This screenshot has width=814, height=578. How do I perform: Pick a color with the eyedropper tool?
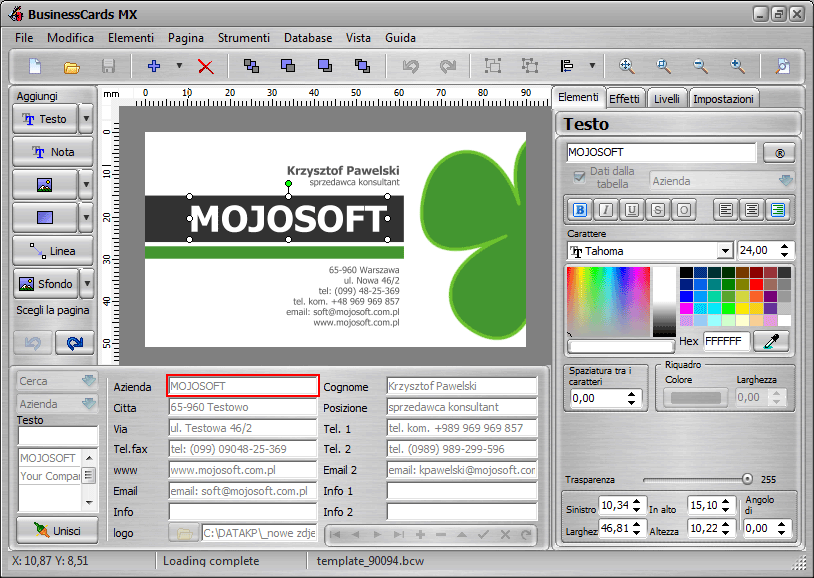(771, 342)
